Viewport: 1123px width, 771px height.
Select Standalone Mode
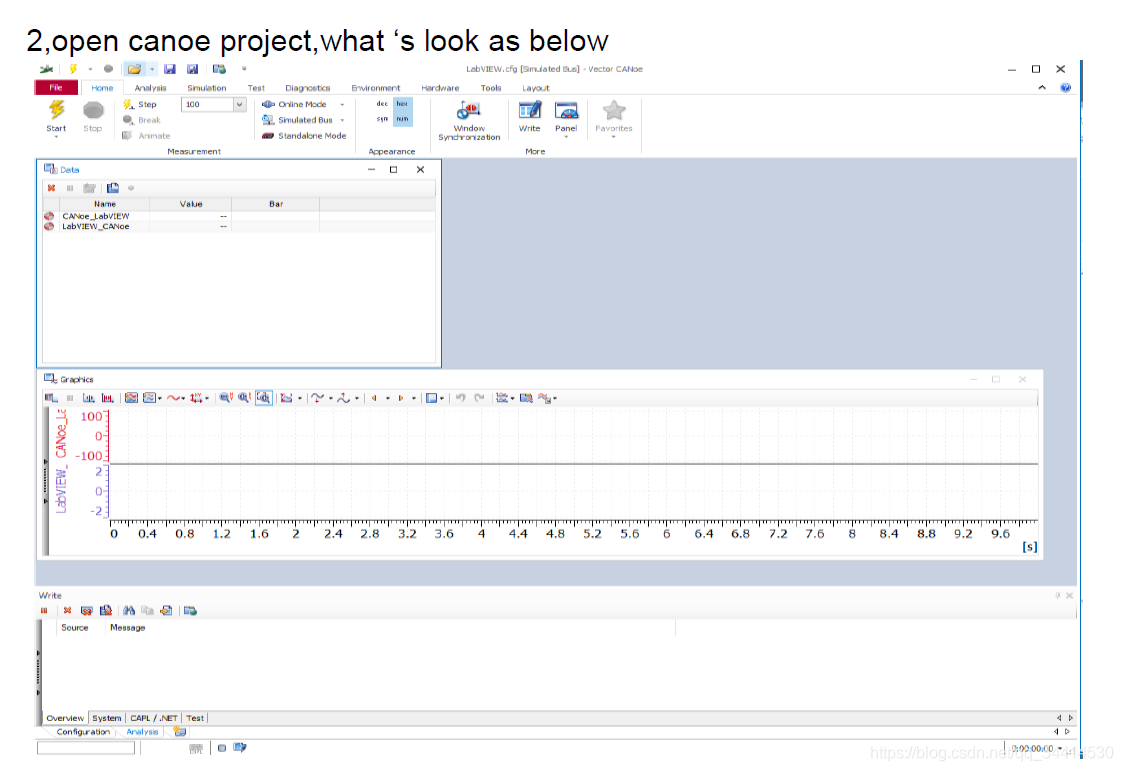pyautogui.click(x=304, y=136)
